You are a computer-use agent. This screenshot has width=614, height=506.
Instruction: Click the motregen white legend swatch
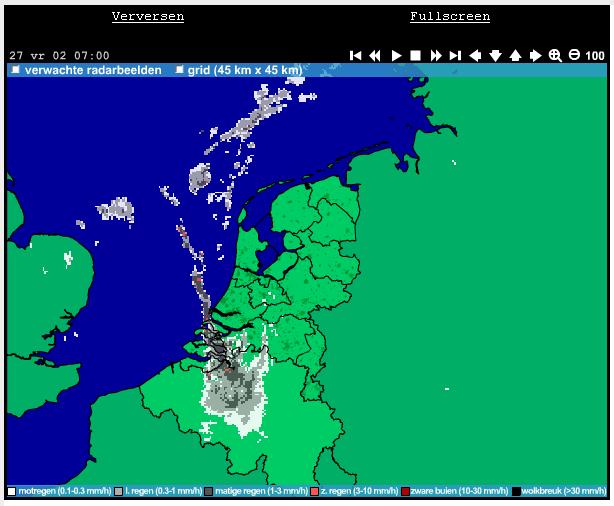(12, 491)
